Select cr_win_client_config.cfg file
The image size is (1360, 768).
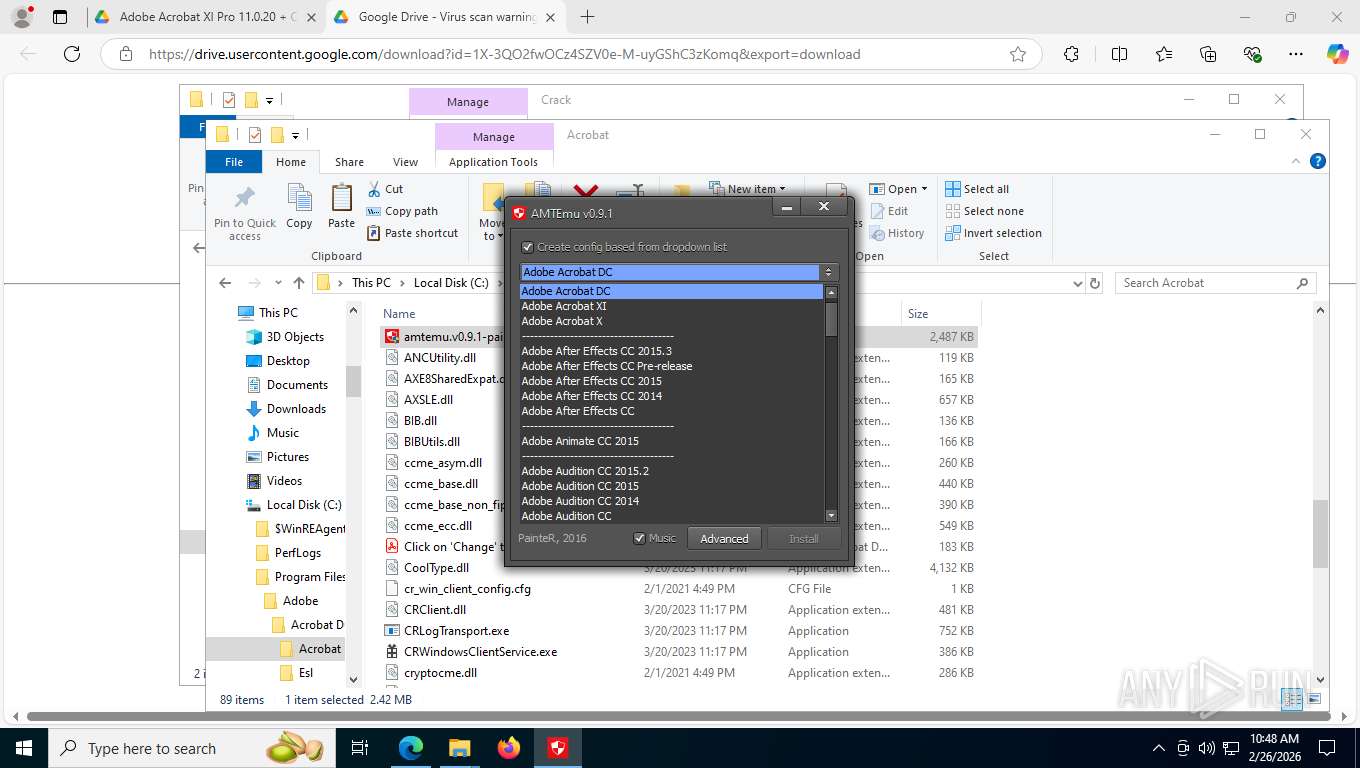pyautogui.click(x=467, y=589)
